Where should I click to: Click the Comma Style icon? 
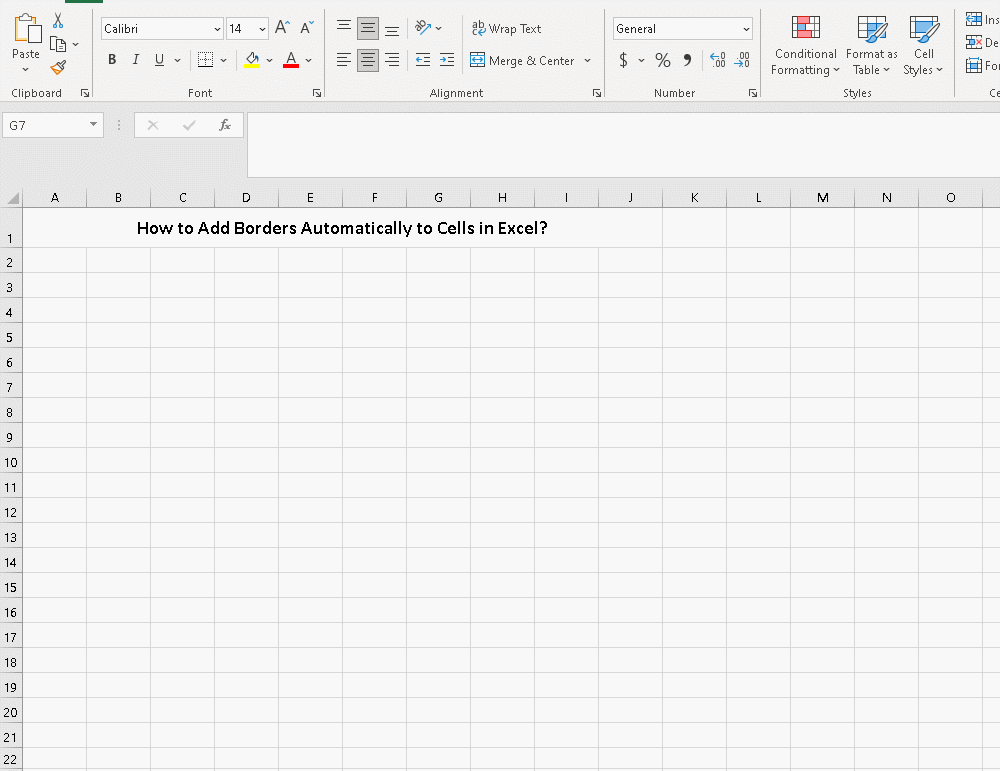pyautogui.click(x=687, y=60)
